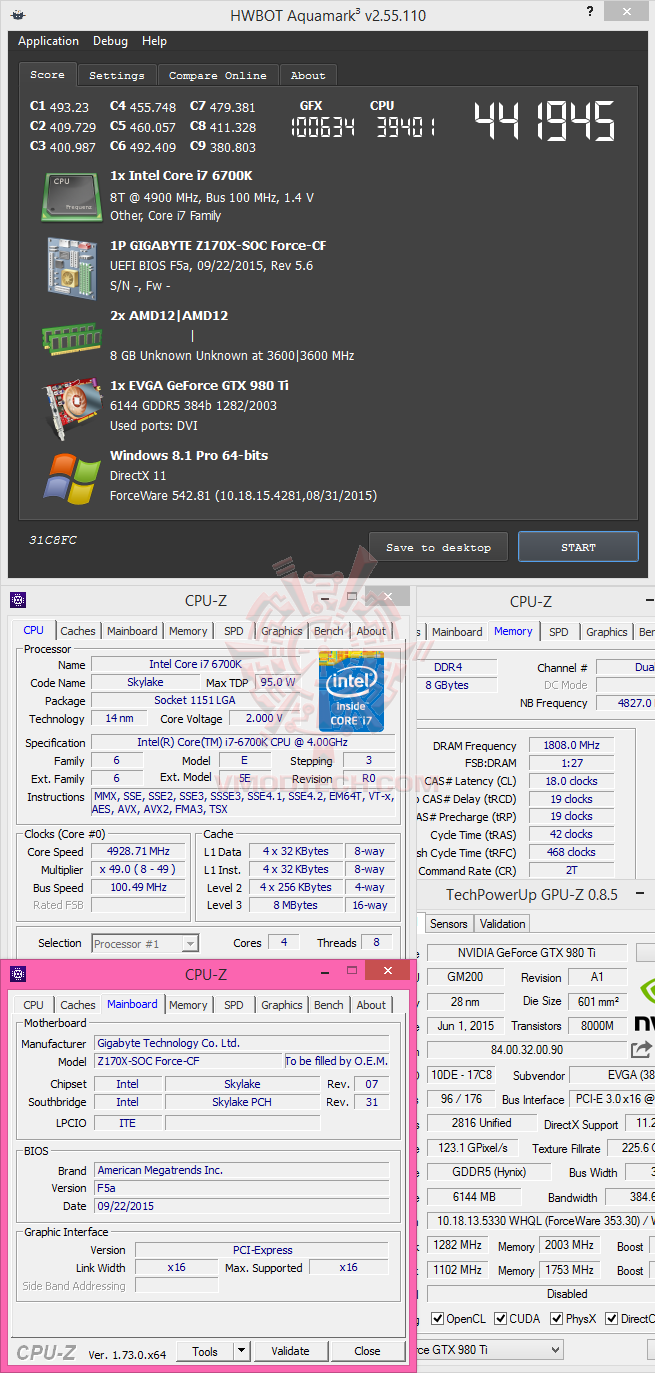Open Bench tab in the CPU-Z CPU window
The image size is (655, 1373).
[329, 631]
